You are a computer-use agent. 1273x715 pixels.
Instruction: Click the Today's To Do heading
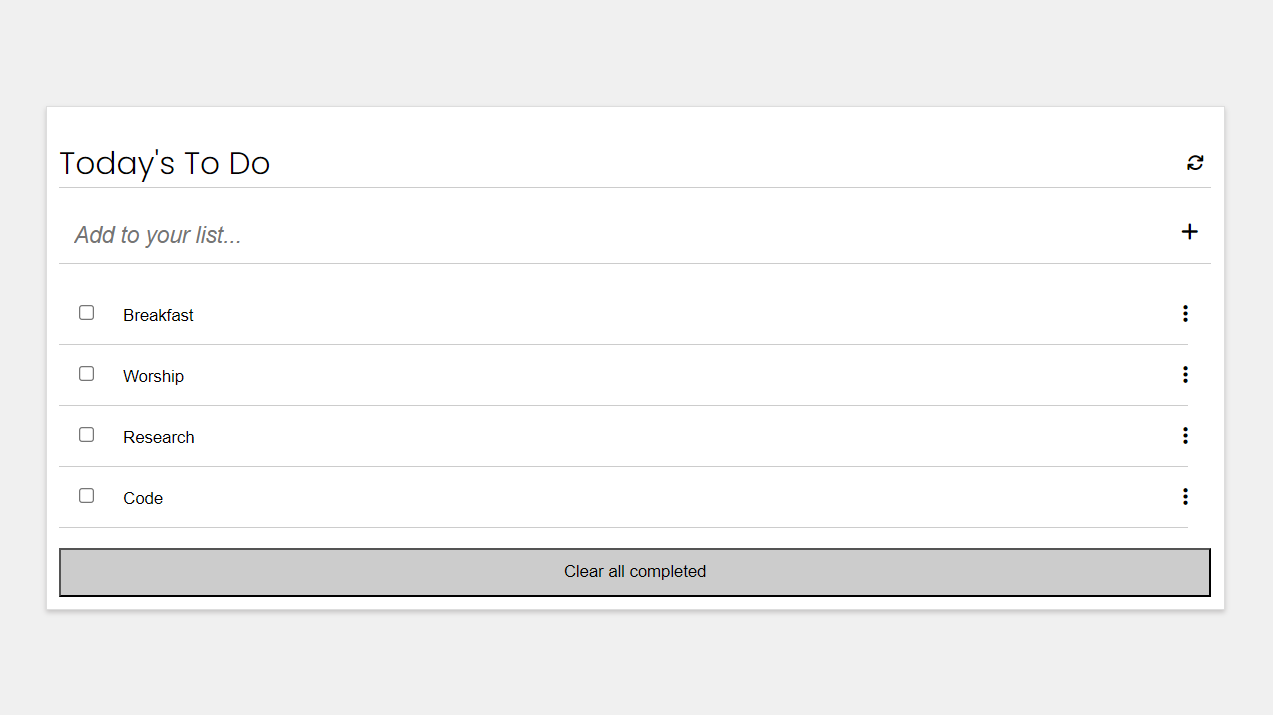(165, 163)
